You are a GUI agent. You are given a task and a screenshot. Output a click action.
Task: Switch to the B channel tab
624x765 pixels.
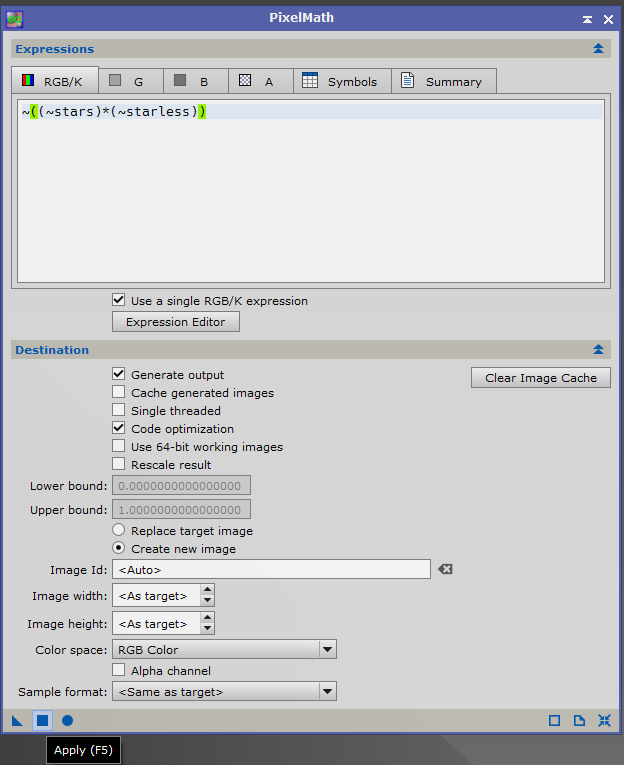196,81
